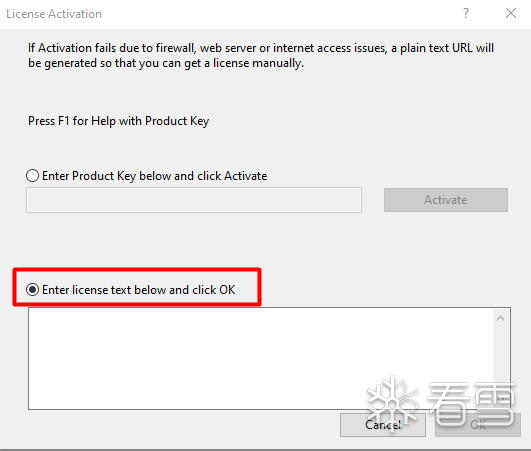Select the Enter license text radio button
This screenshot has width=531, height=451.
(x=33, y=290)
